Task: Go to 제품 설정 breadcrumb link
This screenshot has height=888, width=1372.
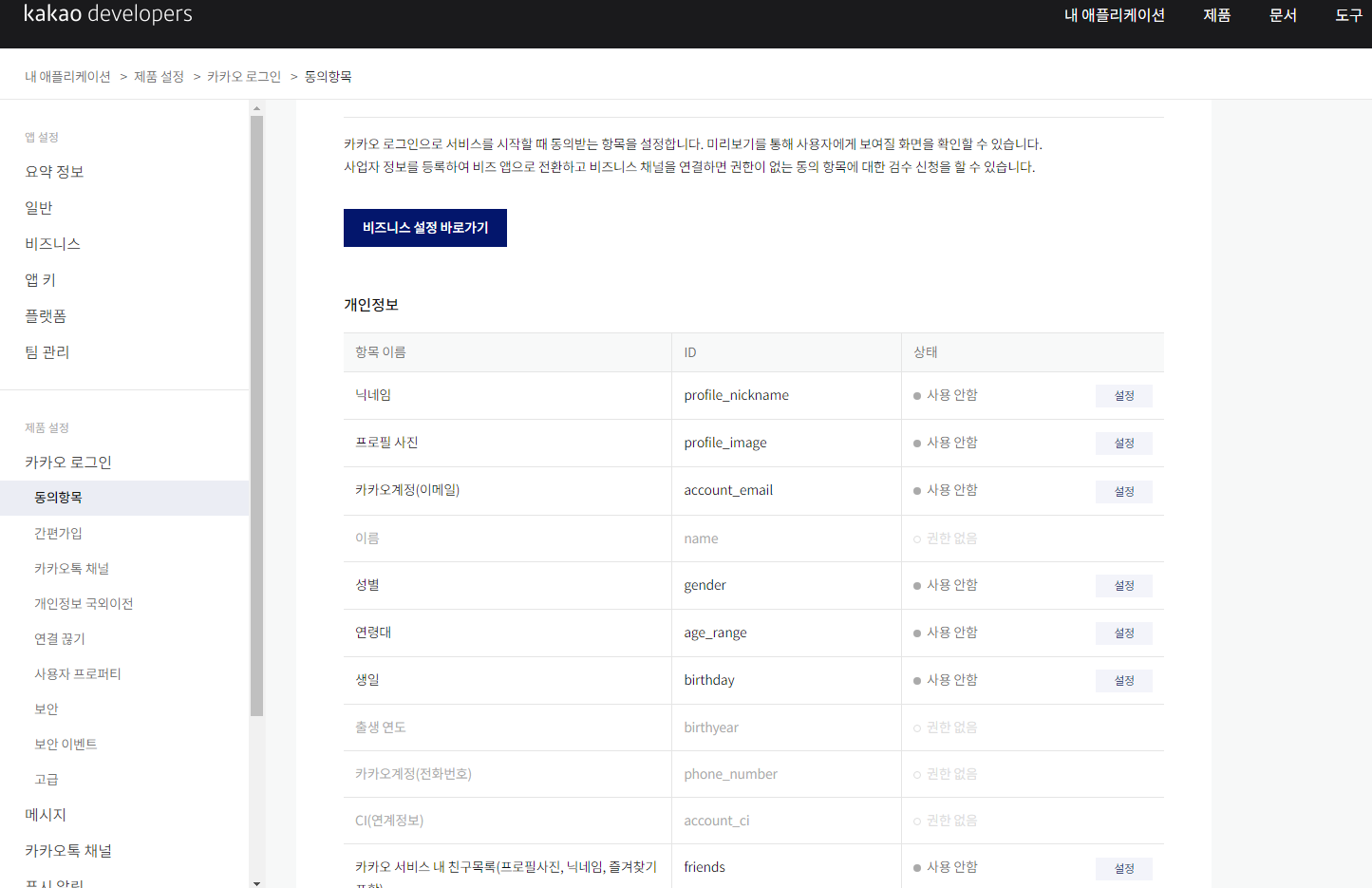Action: pos(159,76)
